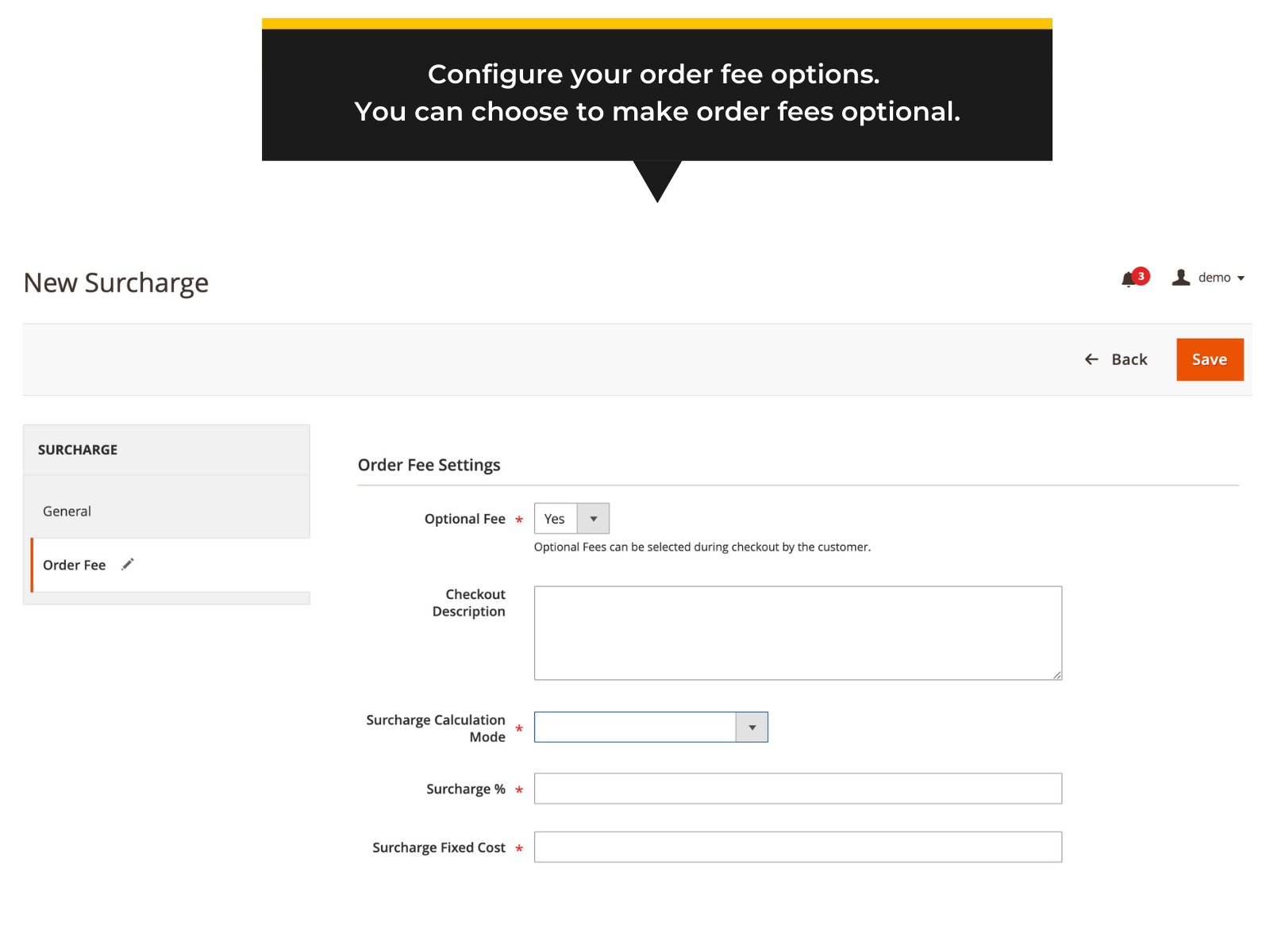Switch to the General tab
This screenshot has height=952, width=1270.
tap(67, 512)
